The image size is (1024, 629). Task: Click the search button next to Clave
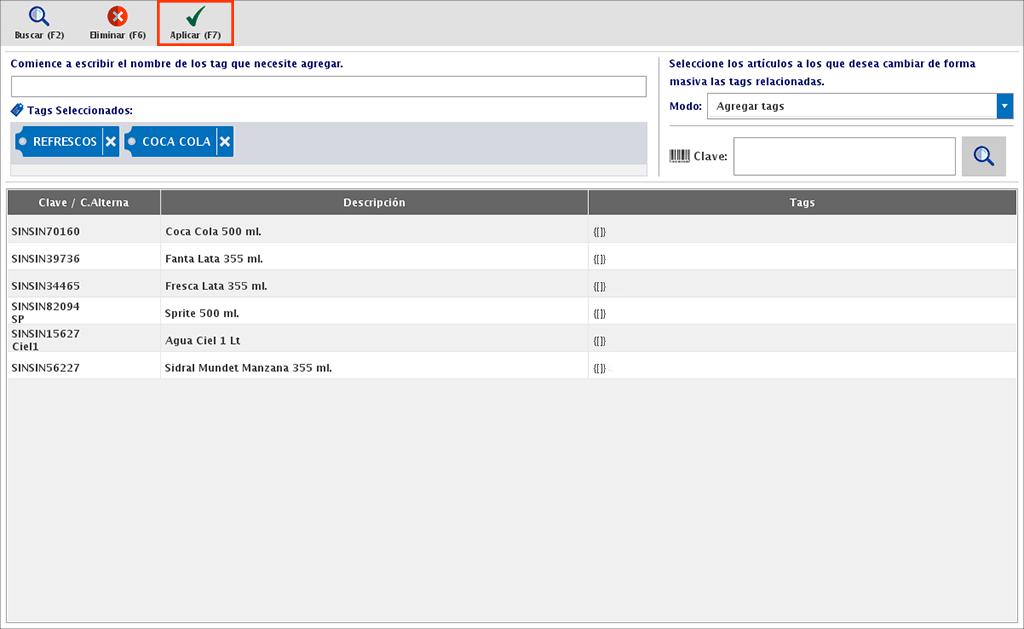983,156
